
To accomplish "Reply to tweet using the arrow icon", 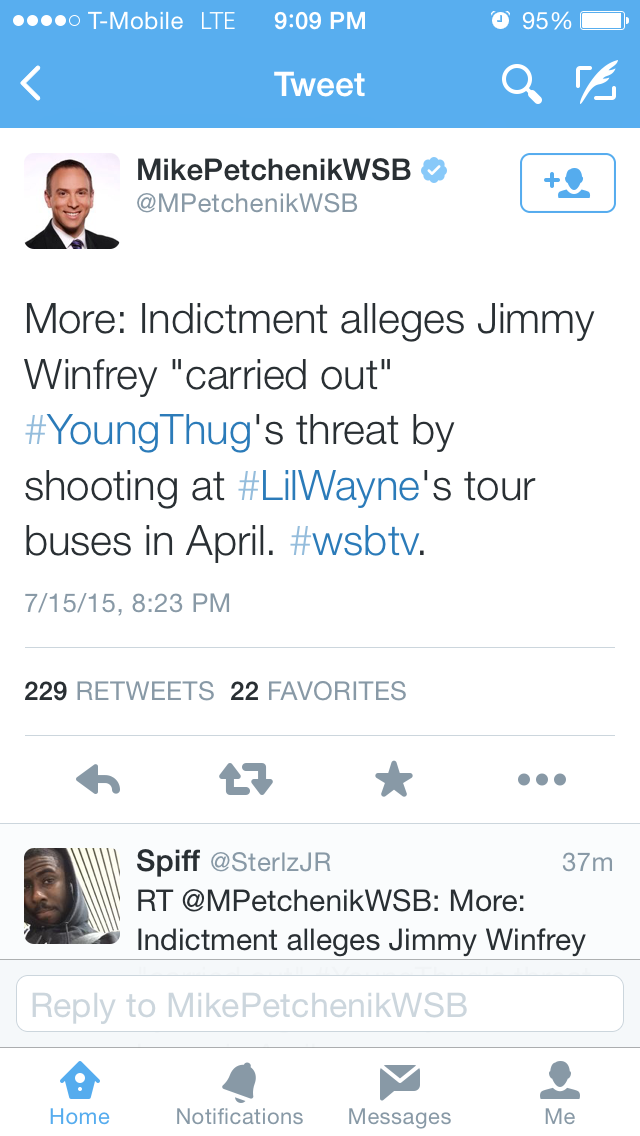I will click(98, 779).
